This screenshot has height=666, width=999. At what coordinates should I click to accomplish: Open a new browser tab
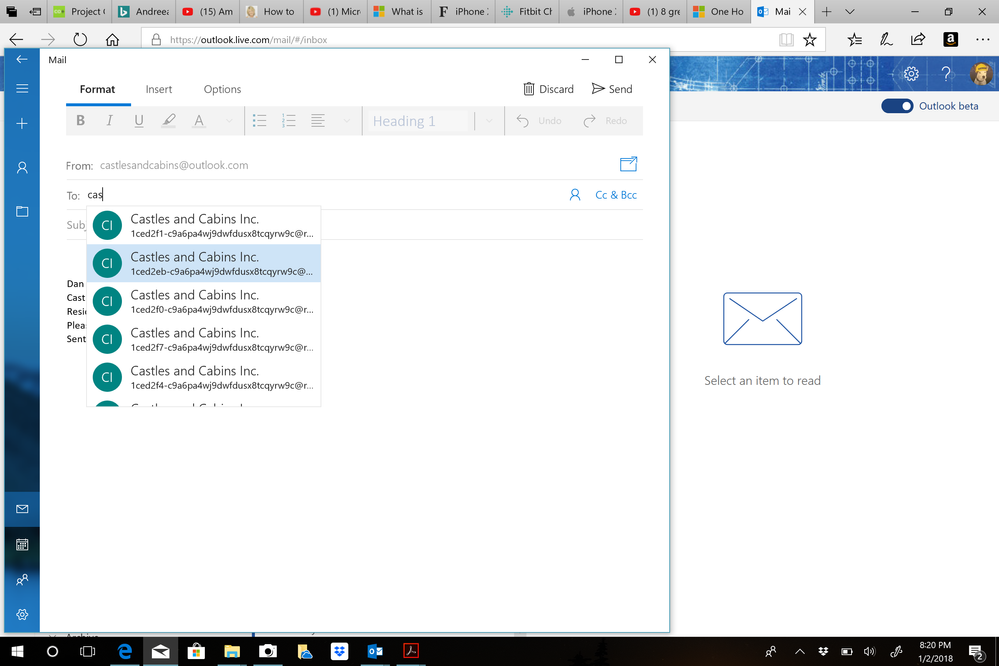[826, 11]
